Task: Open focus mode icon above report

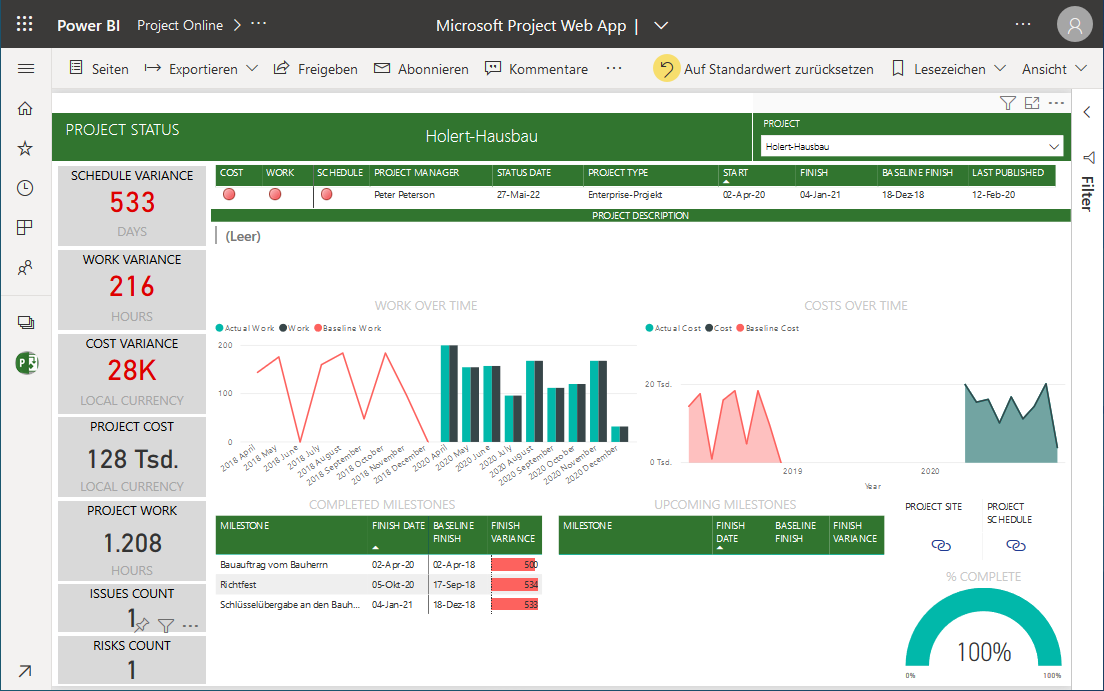Action: (1032, 104)
